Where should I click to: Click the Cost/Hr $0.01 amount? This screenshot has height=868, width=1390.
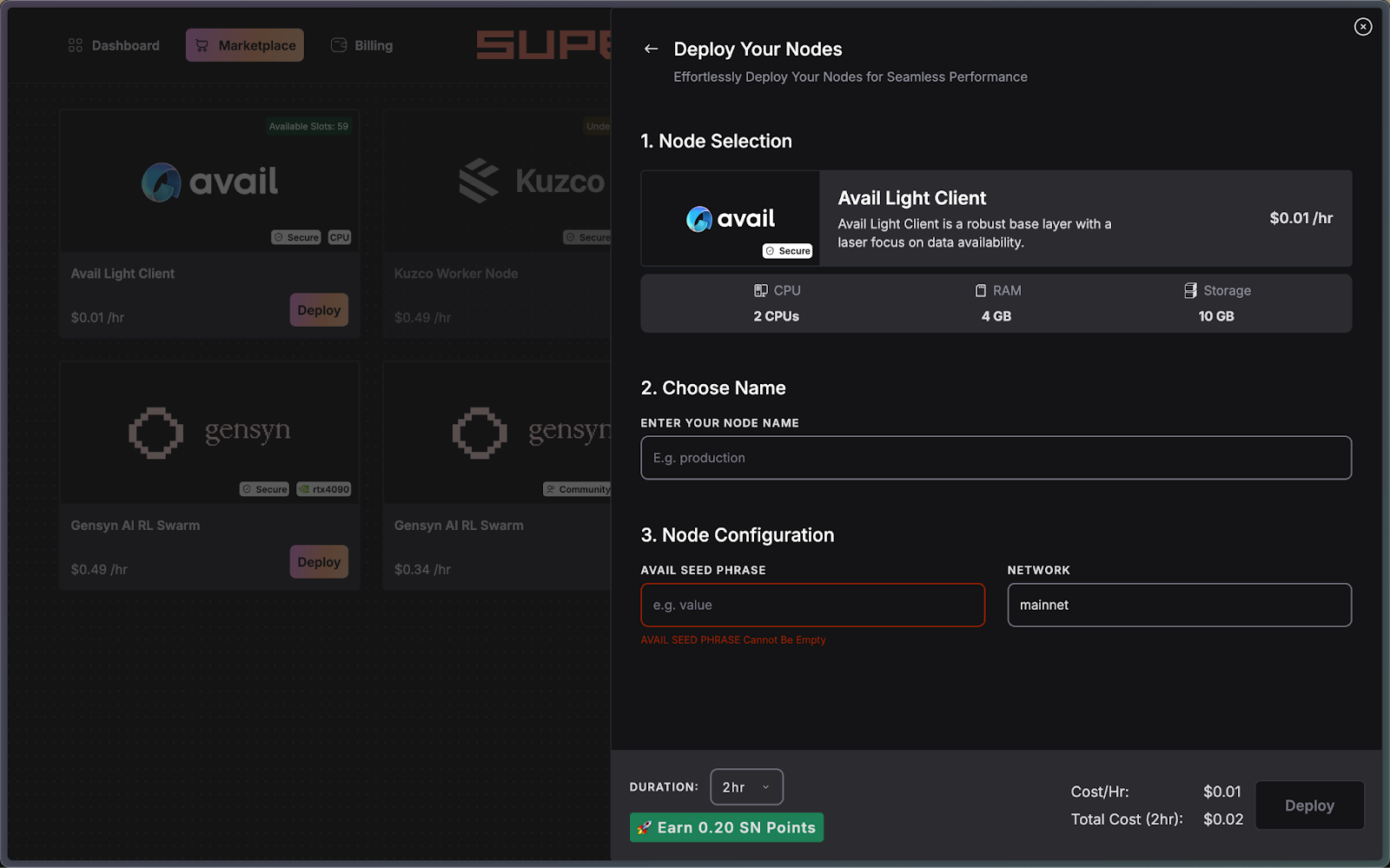pos(1222,792)
